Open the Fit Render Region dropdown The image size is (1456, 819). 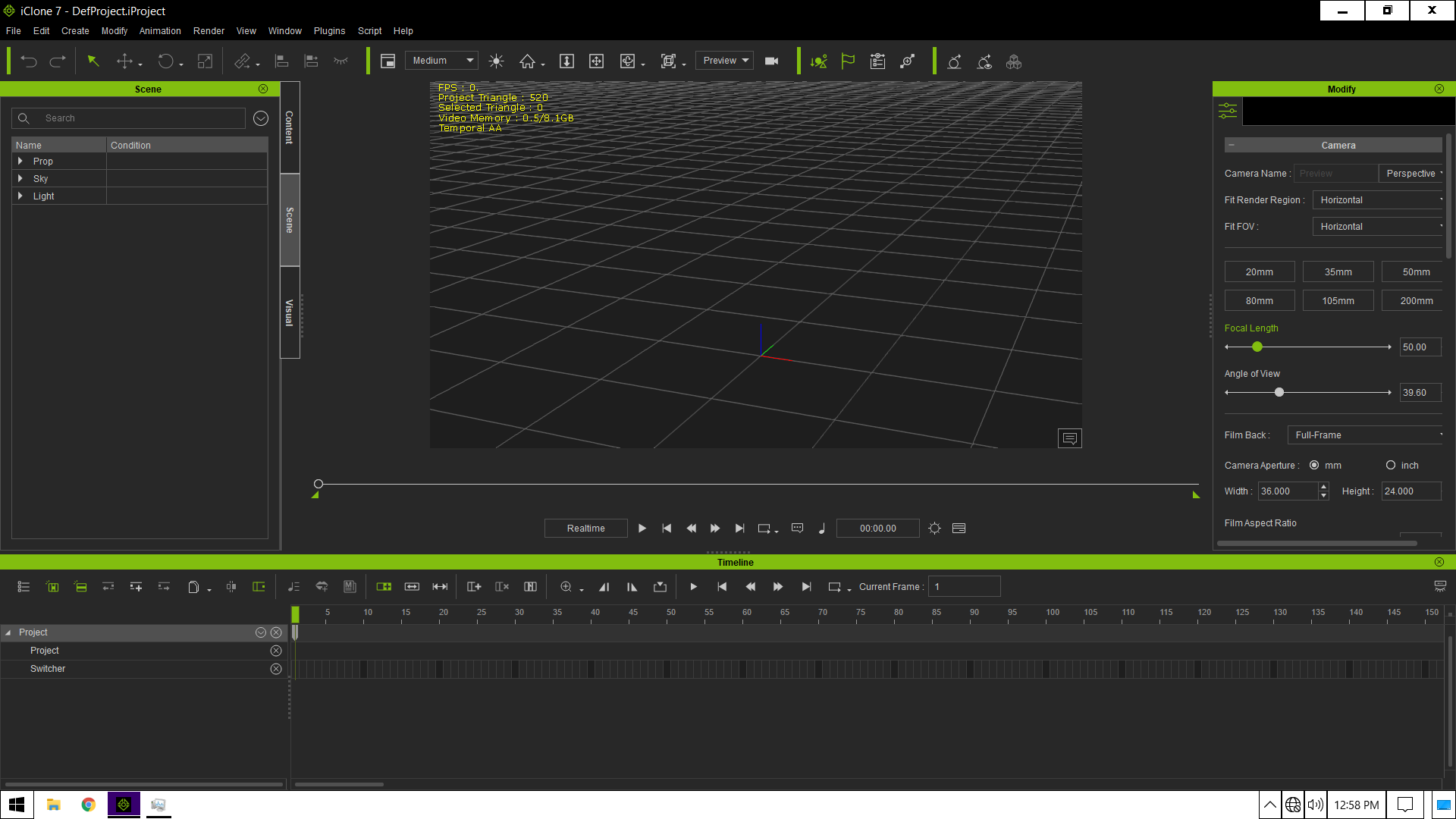click(x=1378, y=200)
